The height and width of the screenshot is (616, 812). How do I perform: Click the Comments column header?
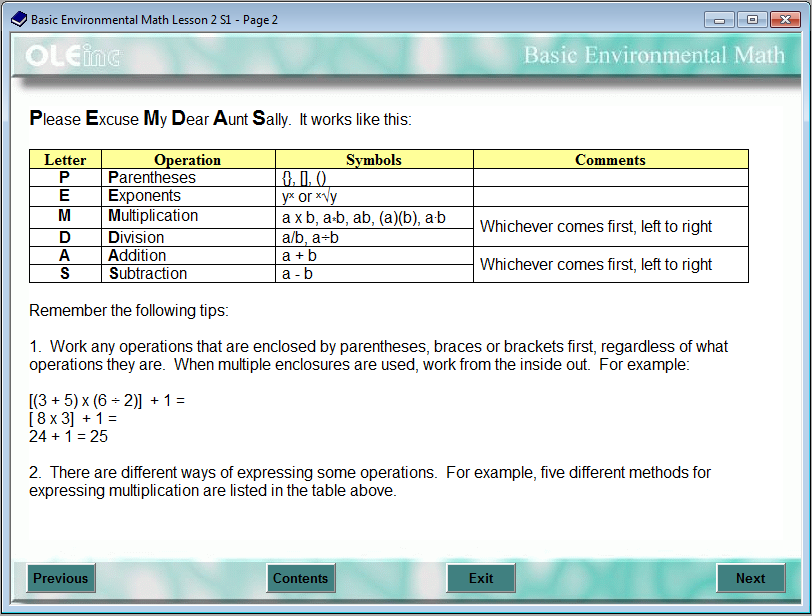tap(610, 160)
